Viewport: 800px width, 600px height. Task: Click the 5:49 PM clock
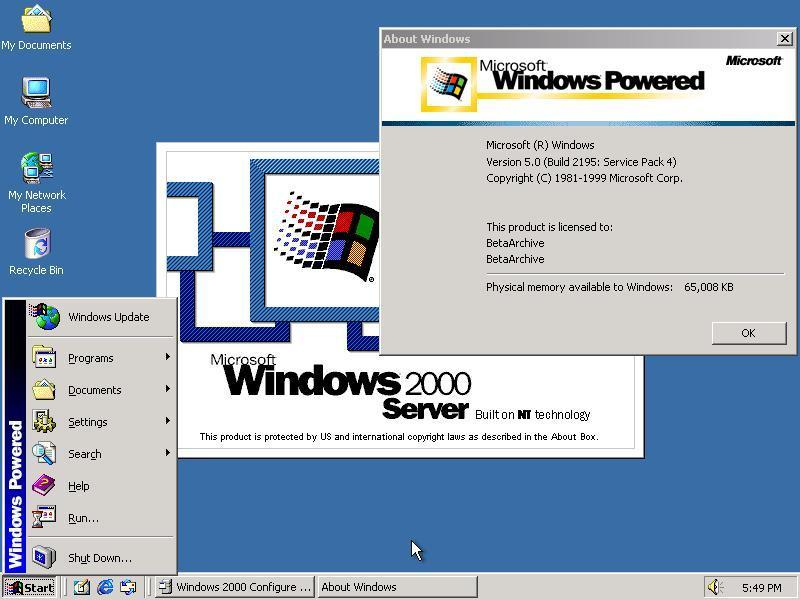762,588
